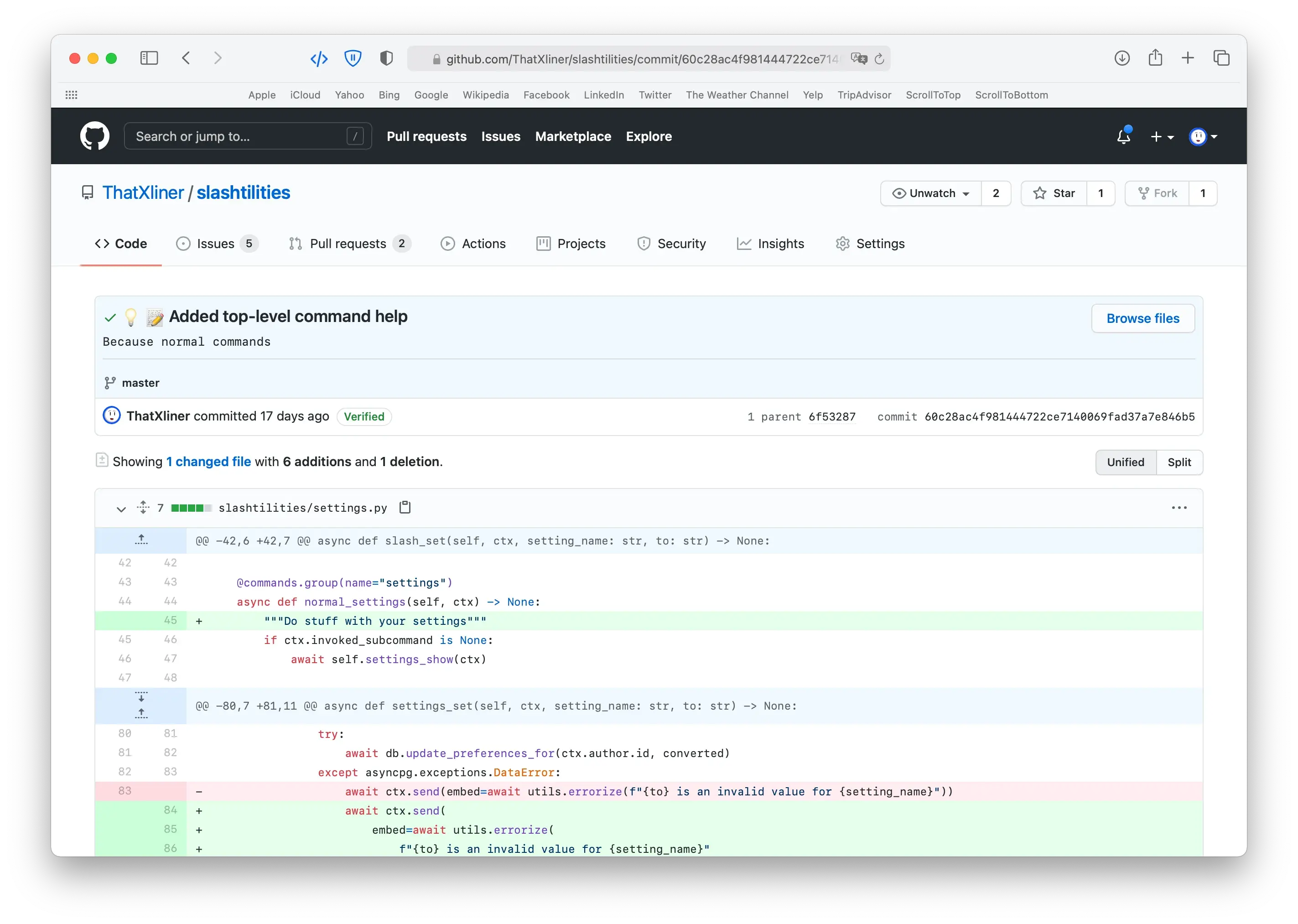Copy the settings.py file path
The width and height of the screenshot is (1298, 924).
405,507
